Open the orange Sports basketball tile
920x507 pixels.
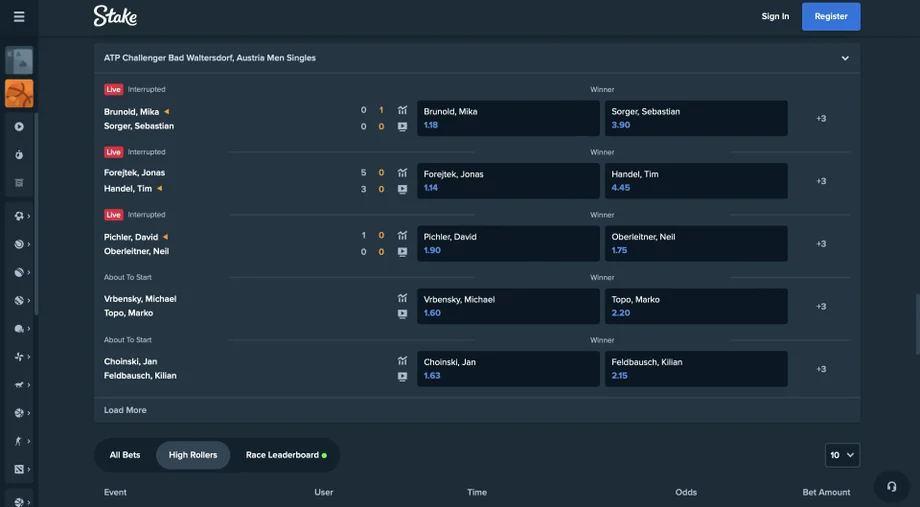tap(19, 93)
